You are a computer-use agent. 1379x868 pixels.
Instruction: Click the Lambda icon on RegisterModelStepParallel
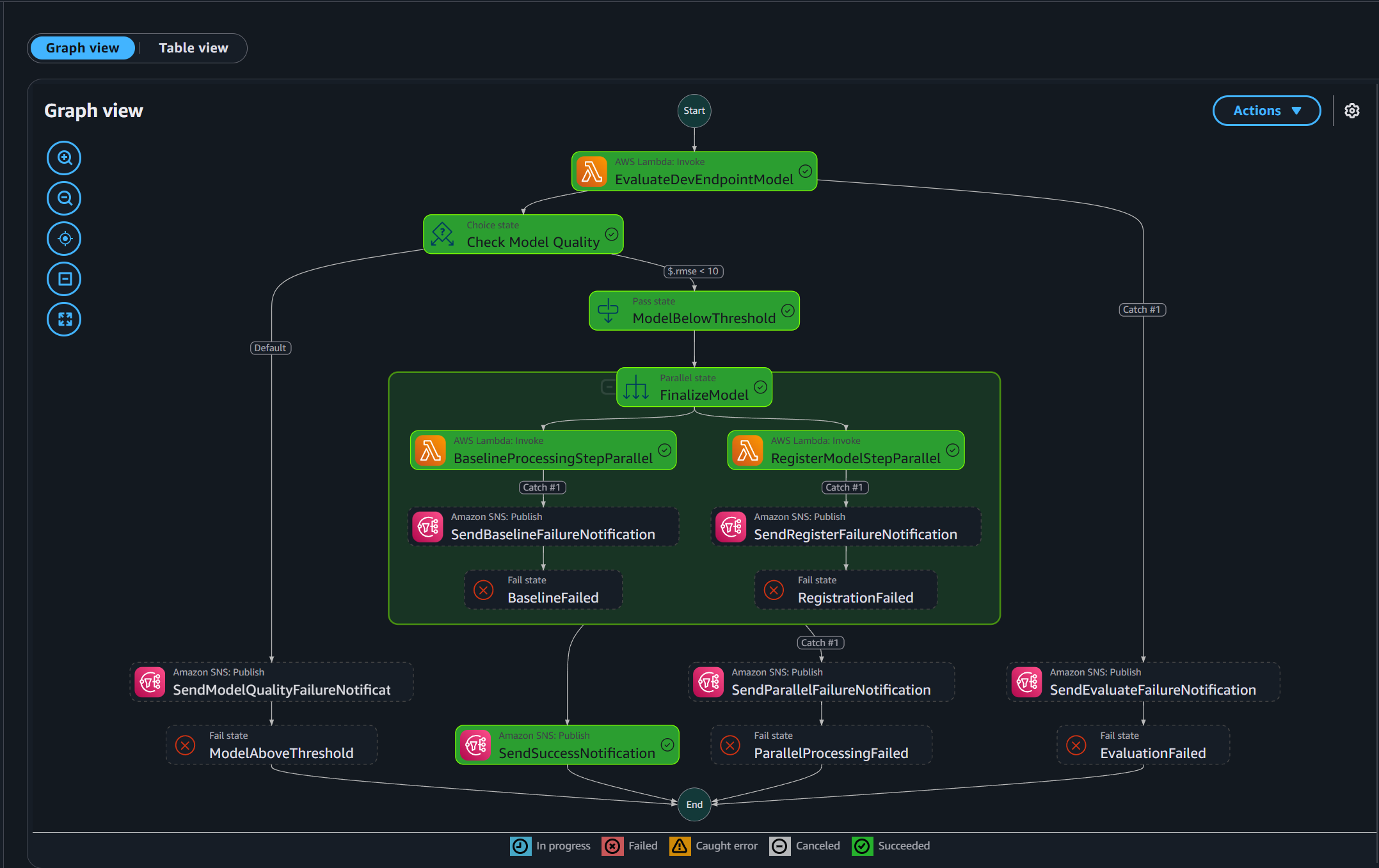pyautogui.click(x=748, y=450)
